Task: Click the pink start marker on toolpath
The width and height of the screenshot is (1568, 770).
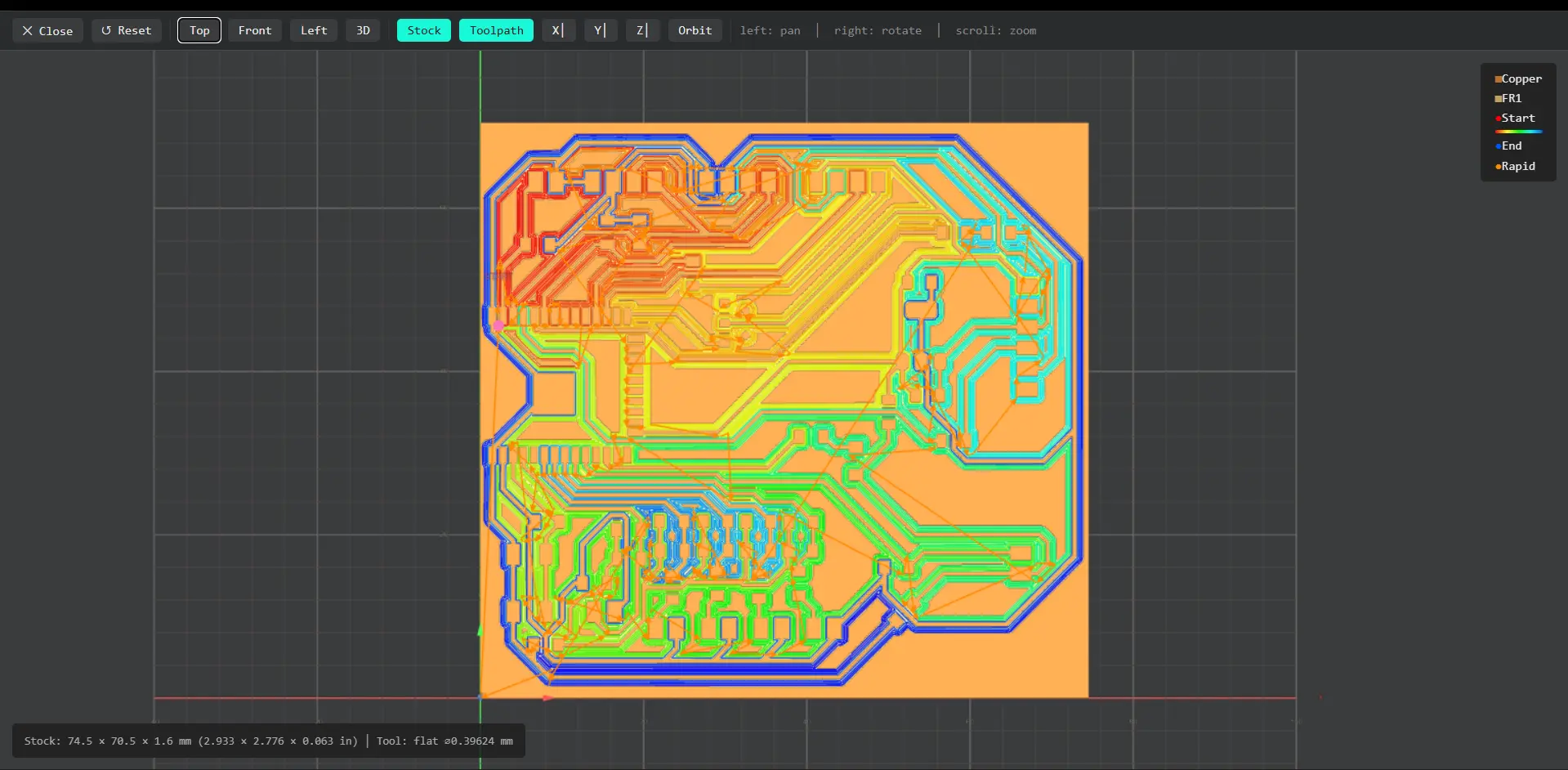Action: click(498, 325)
